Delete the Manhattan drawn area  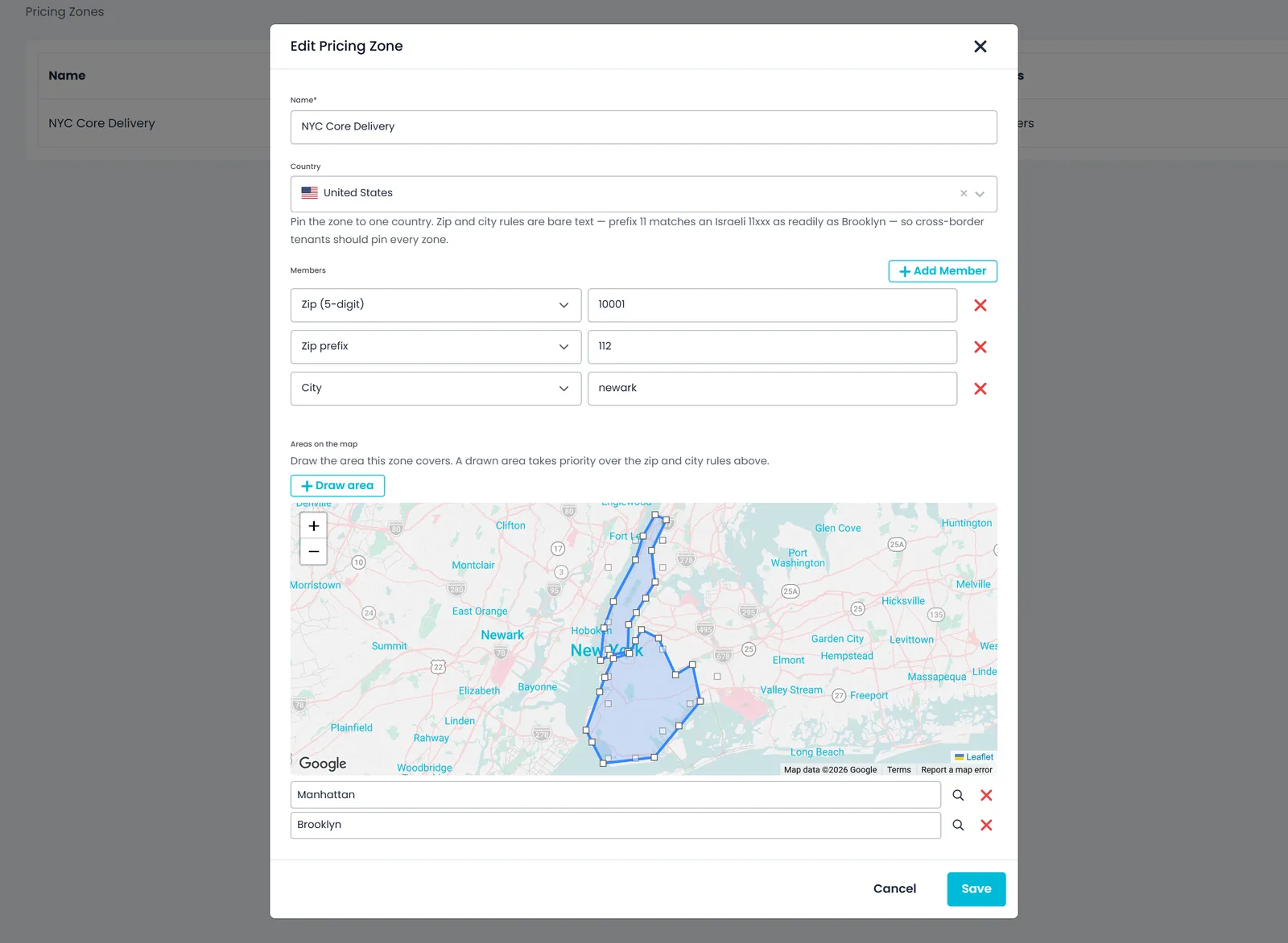pyautogui.click(x=986, y=795)
